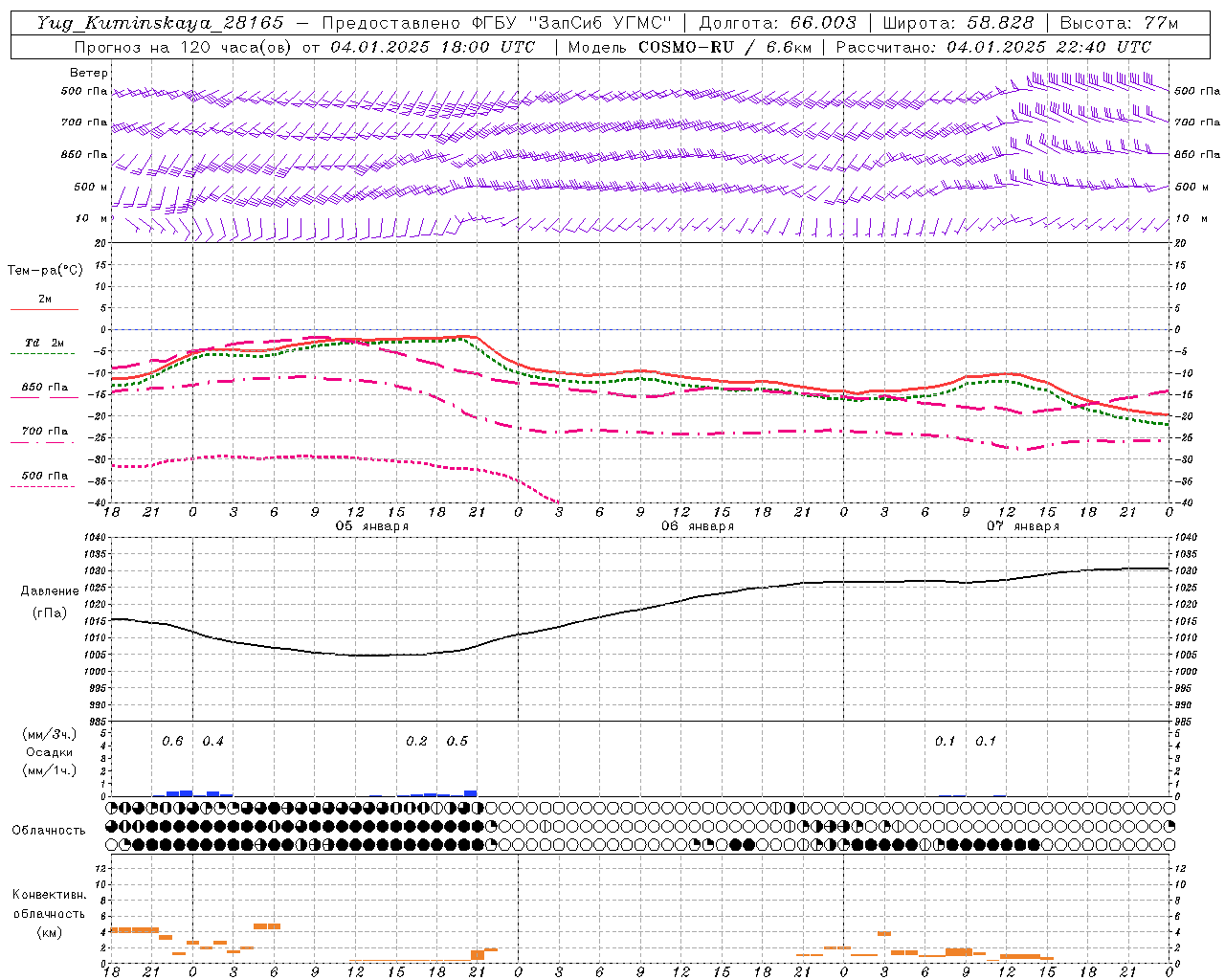Click the Долгота: 66.003 value
Screen dimensions: 1225x980
click(777, 23)
